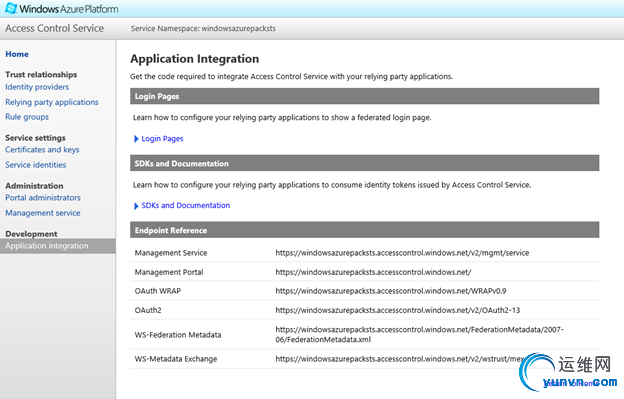The height and width of the screenshot is (399, 624).
Task: Select Application integration sidebar item
Action: (58, 246)
